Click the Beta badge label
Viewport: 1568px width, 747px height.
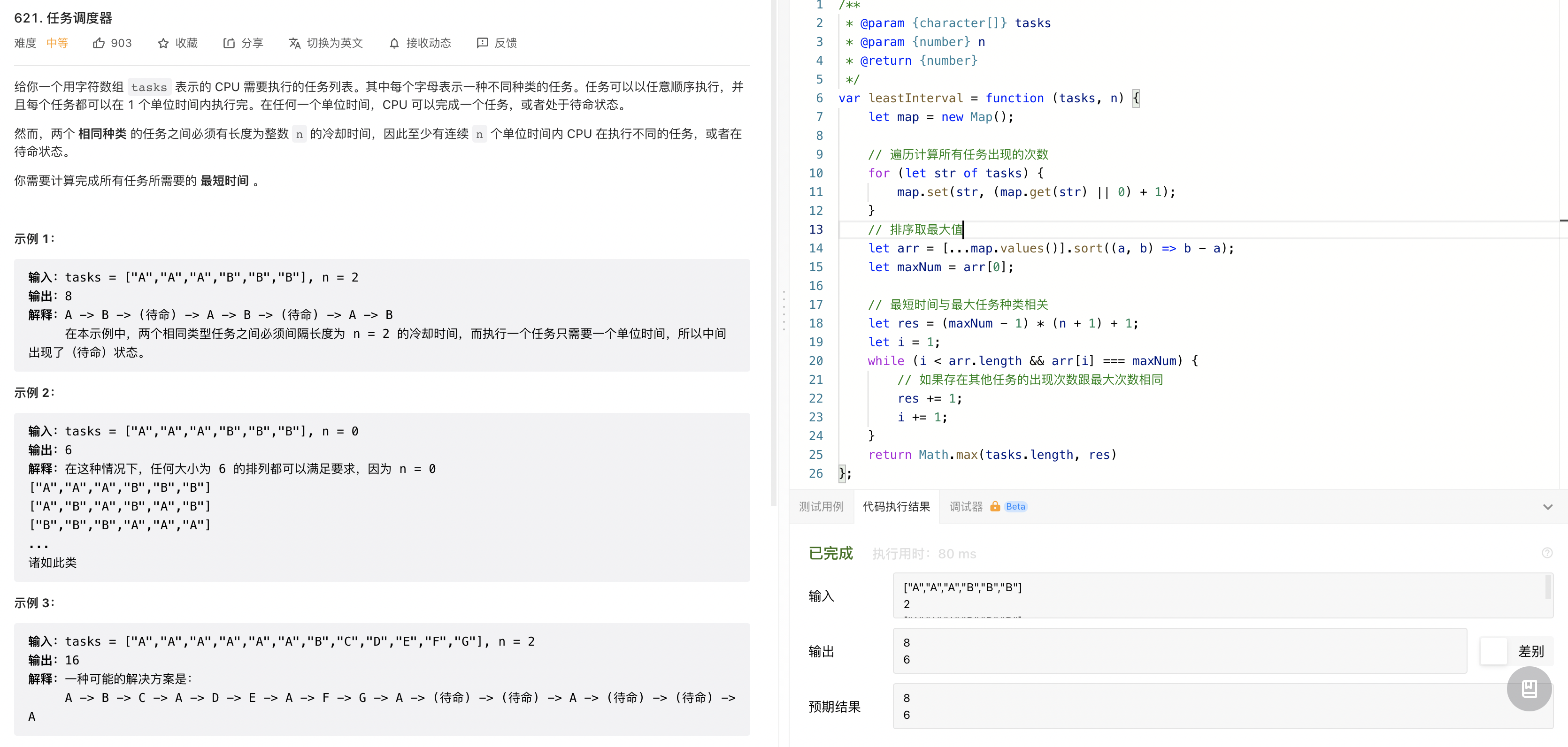click(1015, 506)
